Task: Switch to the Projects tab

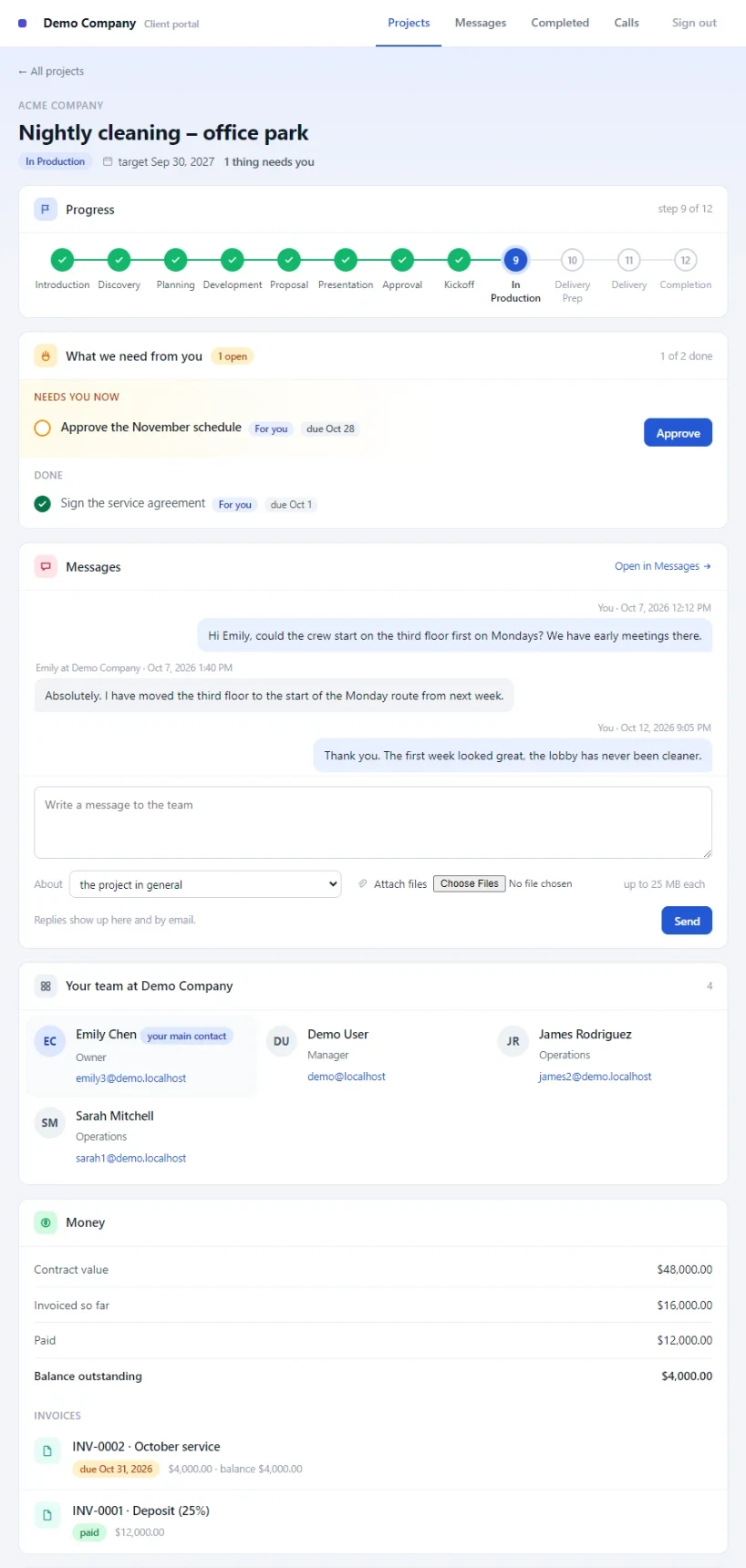Action: point(409,23)
